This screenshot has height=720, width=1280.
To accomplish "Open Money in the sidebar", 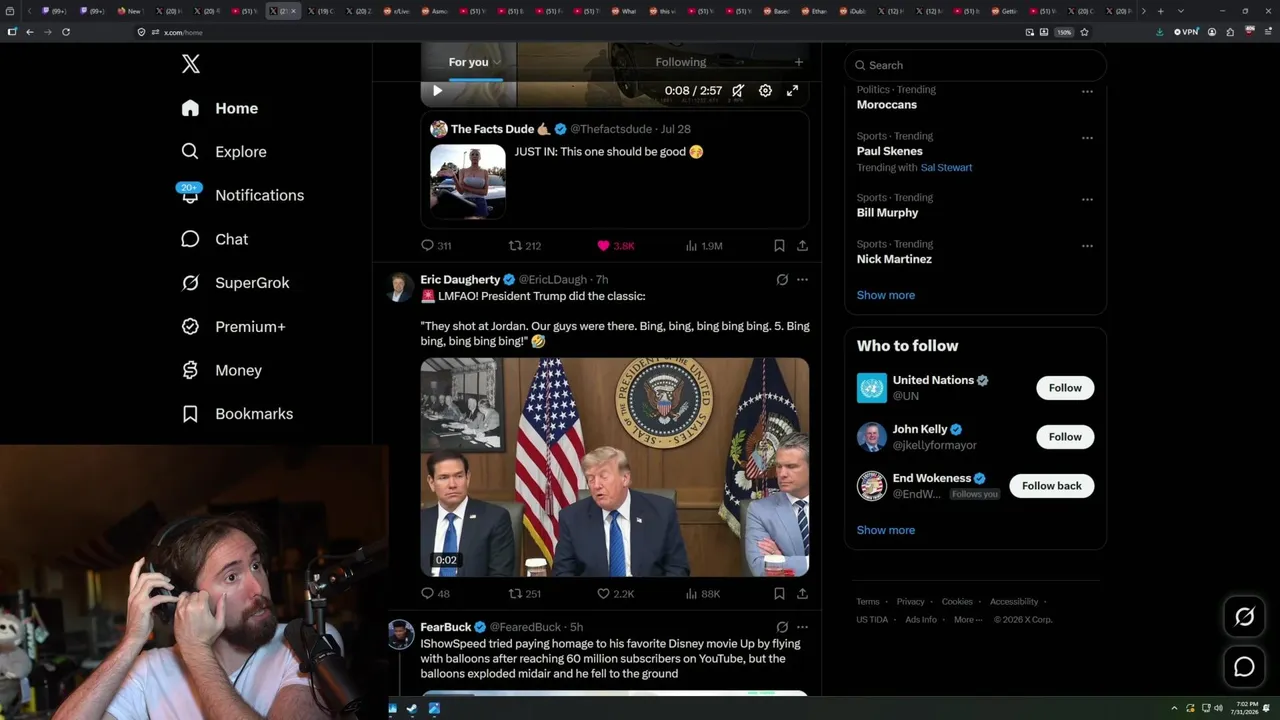I will pos(221,370).
